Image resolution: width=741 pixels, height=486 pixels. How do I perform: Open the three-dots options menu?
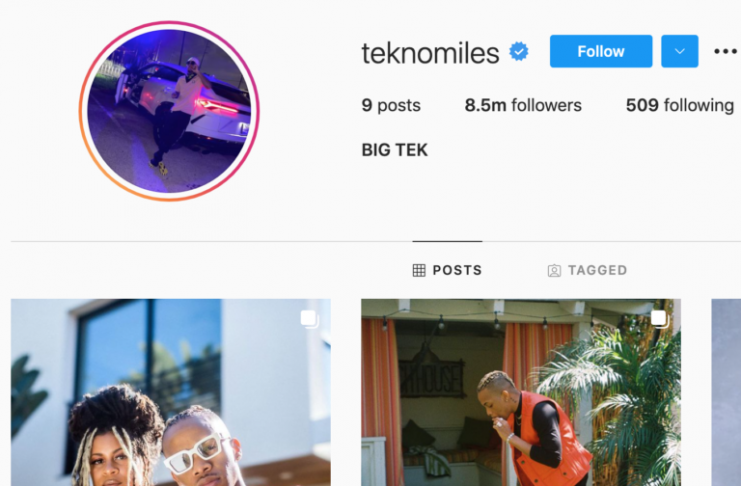click(x=726, y=51)
